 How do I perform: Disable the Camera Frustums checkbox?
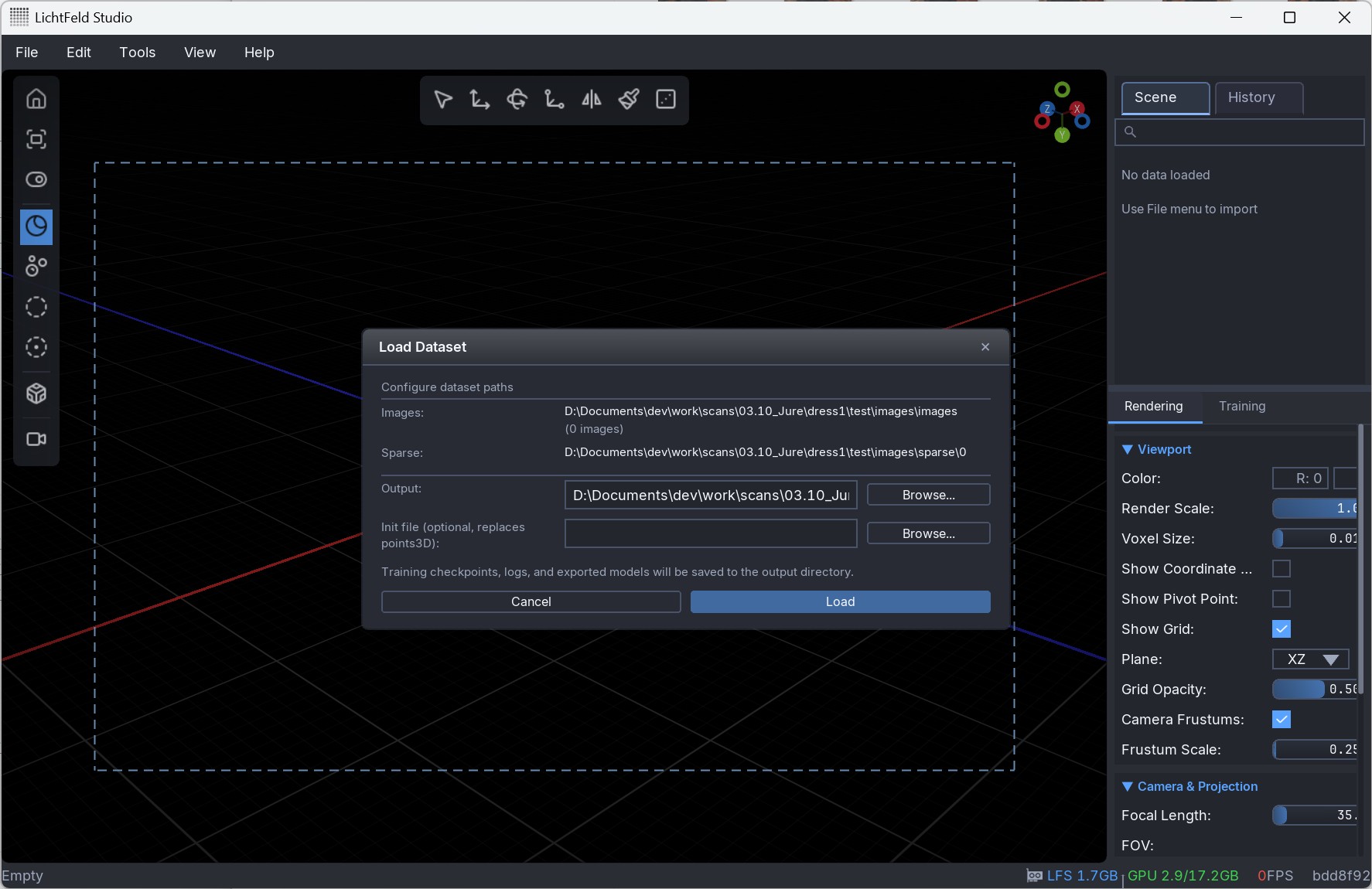click(1281, 720)
